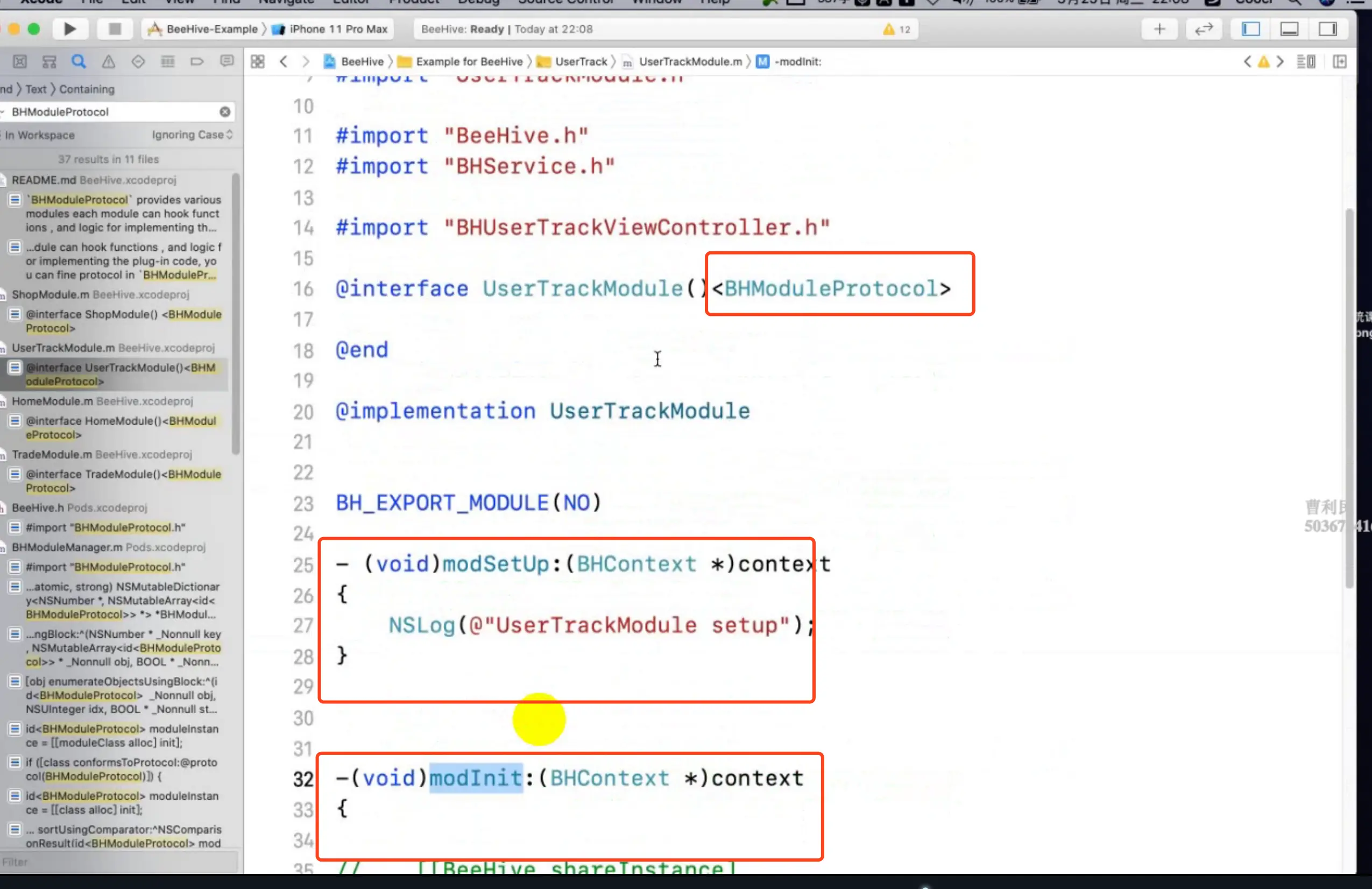The height and width of the screenshot is (889, 1372).
Task: Click the code review arrows button
Action: [1204, 29]
